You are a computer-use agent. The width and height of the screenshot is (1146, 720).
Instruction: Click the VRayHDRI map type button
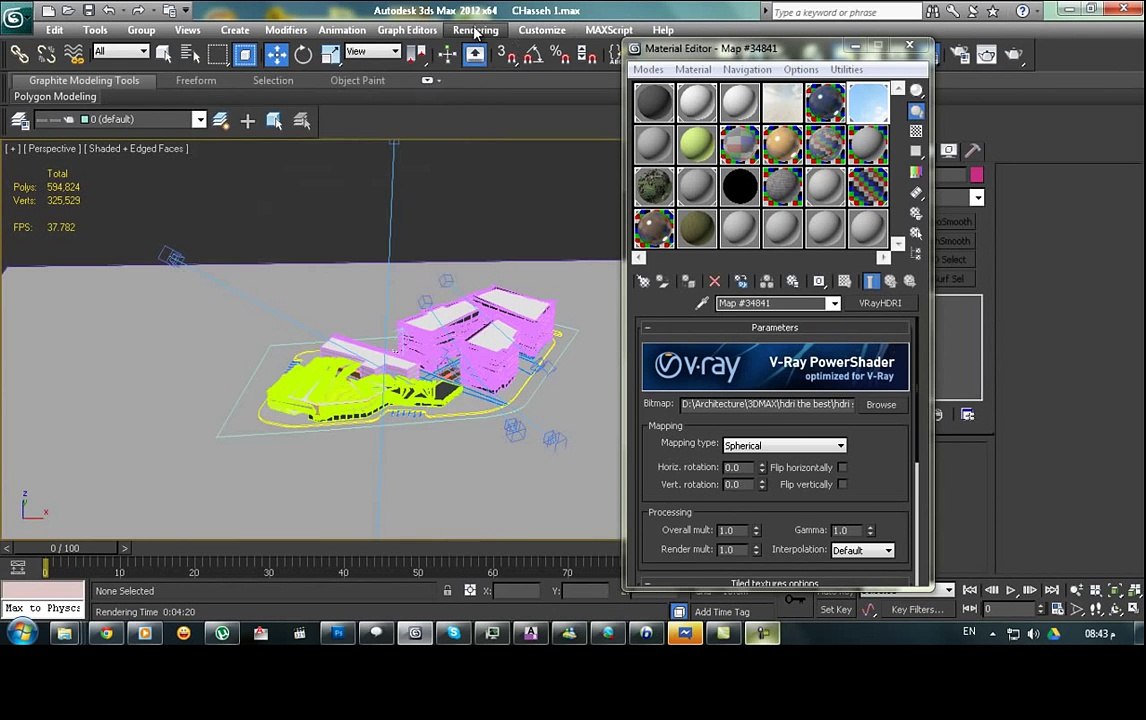pyautogui.click(x=880, y=303)
